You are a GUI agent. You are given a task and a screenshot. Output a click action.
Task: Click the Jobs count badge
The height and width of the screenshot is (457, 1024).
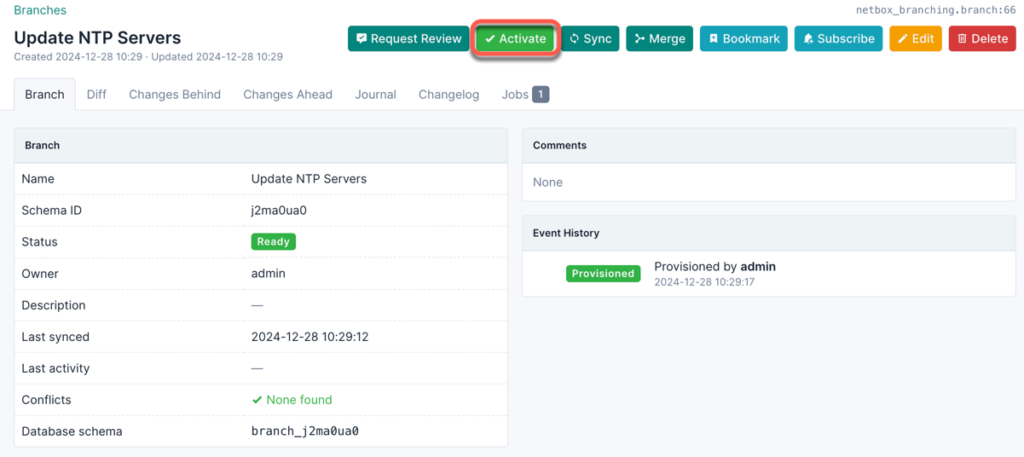(x=541, y=95)
